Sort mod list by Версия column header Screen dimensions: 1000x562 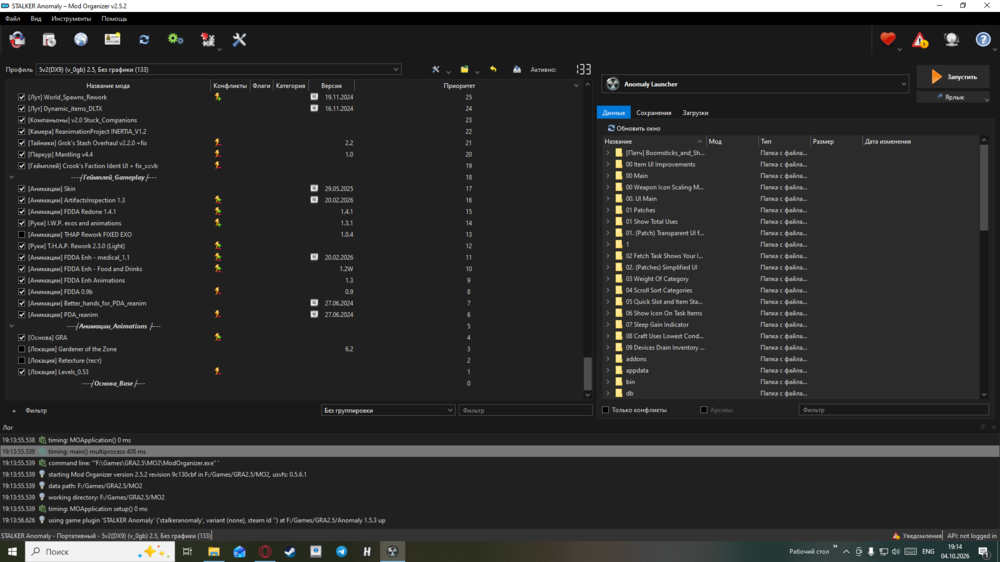[x=331, y=85]
